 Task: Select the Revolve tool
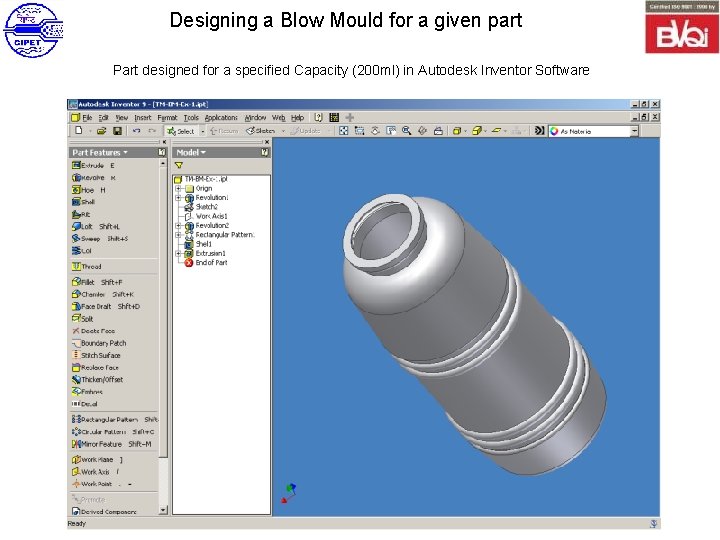point(94,178)
